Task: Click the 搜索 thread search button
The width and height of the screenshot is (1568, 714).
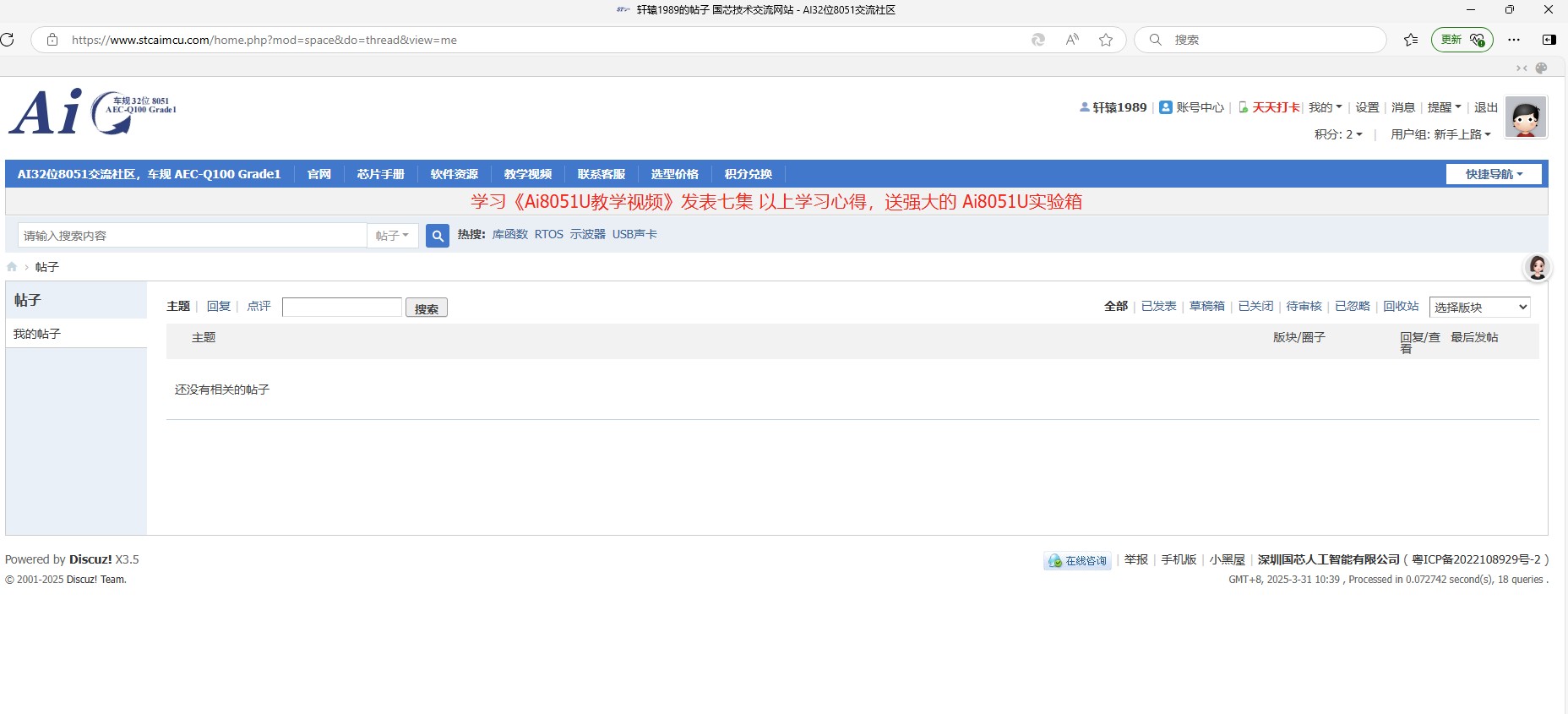Action: (x=427, y=308)
